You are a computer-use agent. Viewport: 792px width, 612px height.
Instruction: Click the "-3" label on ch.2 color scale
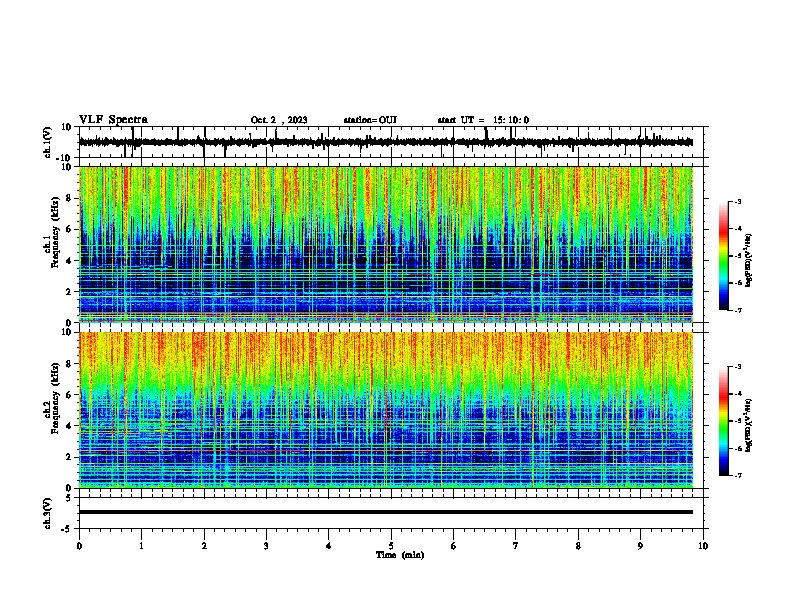click(737, 367)
